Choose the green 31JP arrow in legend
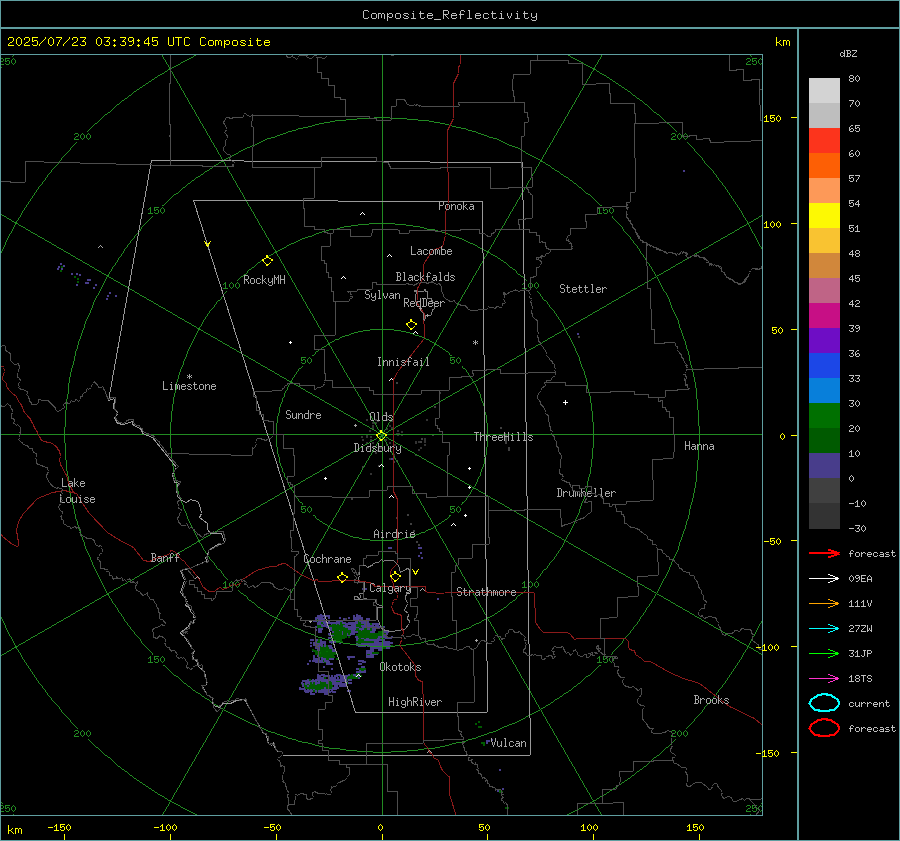This screenshot has width=900, height=841. [x=824, y=653]
